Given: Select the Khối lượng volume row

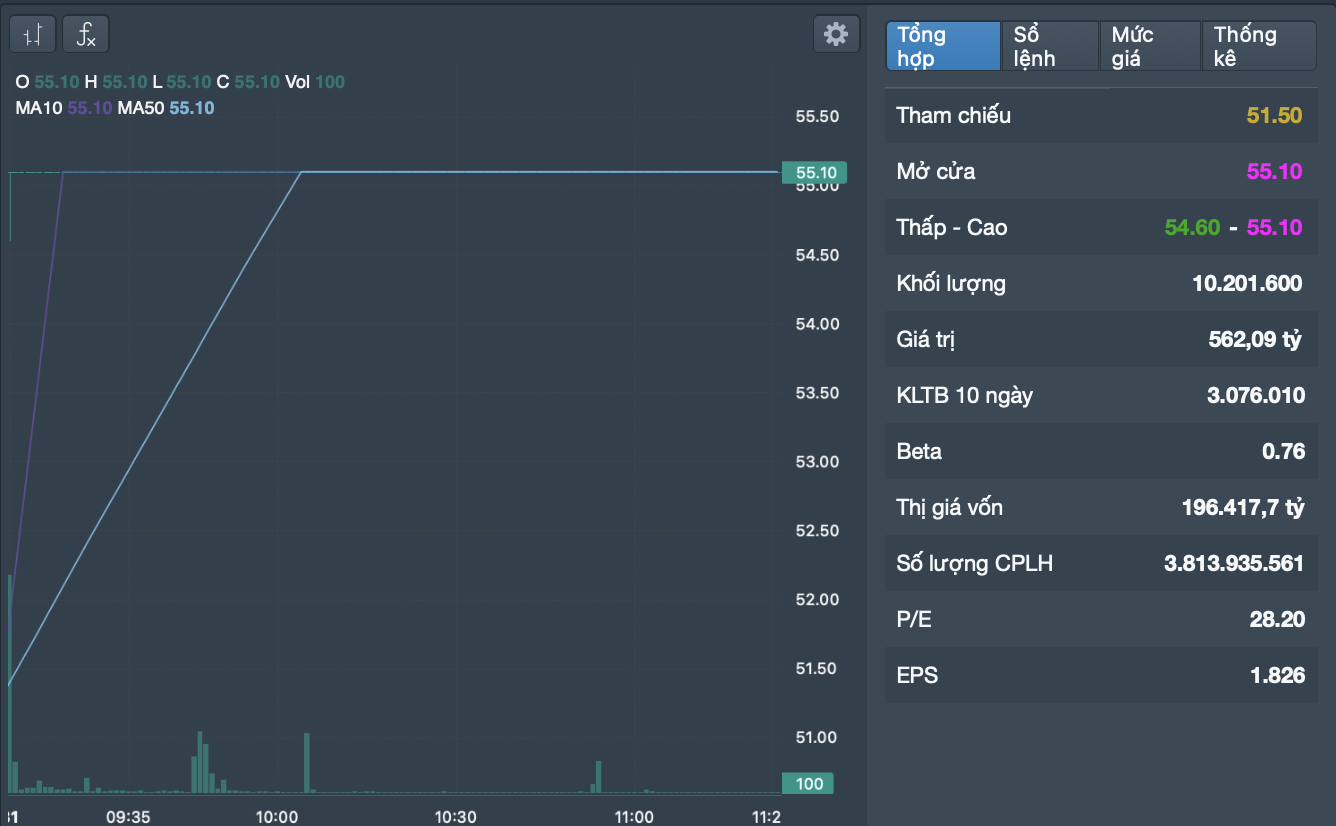Looking at the screenshot, I should (1100, 284).
